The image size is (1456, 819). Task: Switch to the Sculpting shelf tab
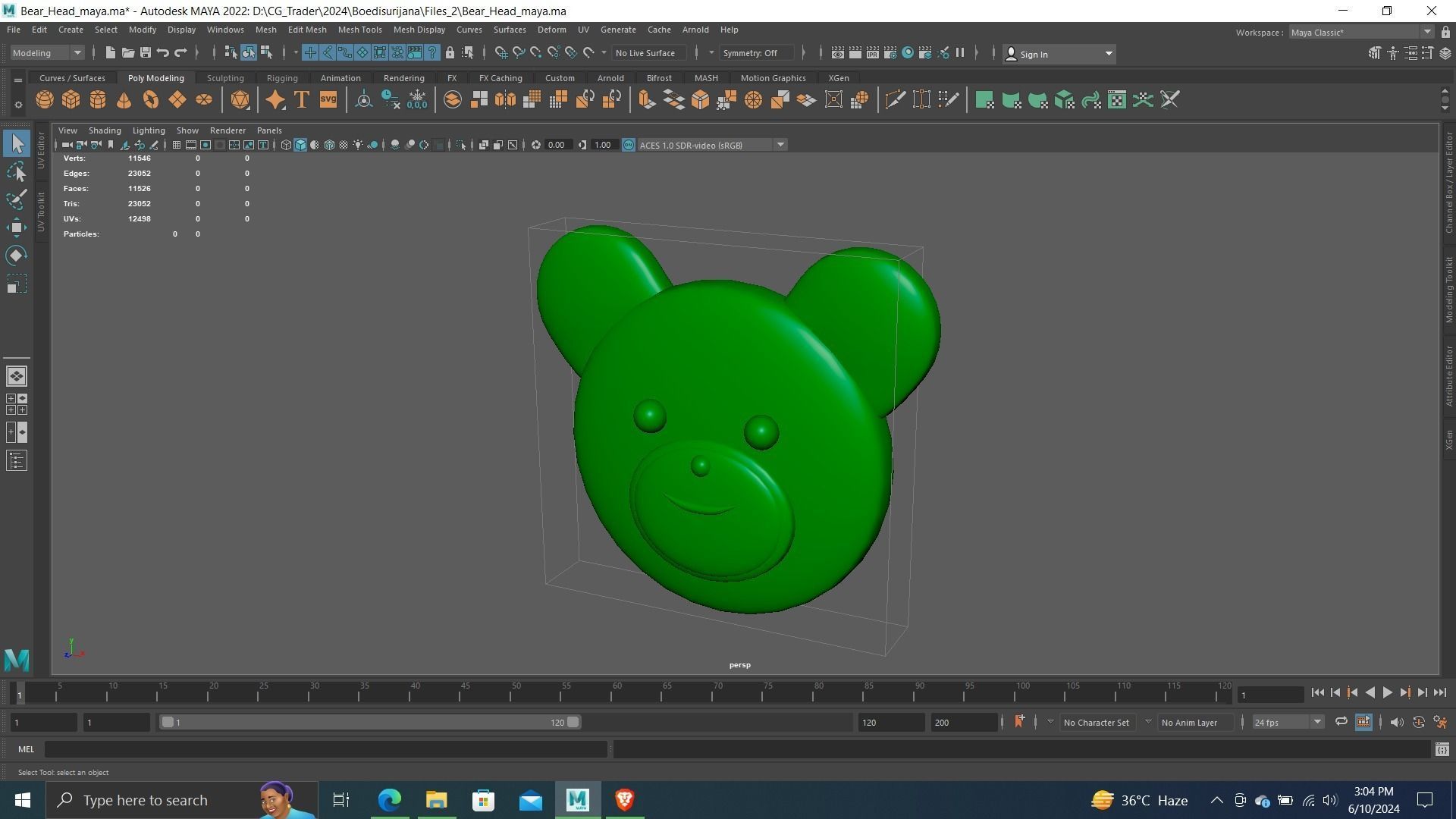[x=225, y=78]
